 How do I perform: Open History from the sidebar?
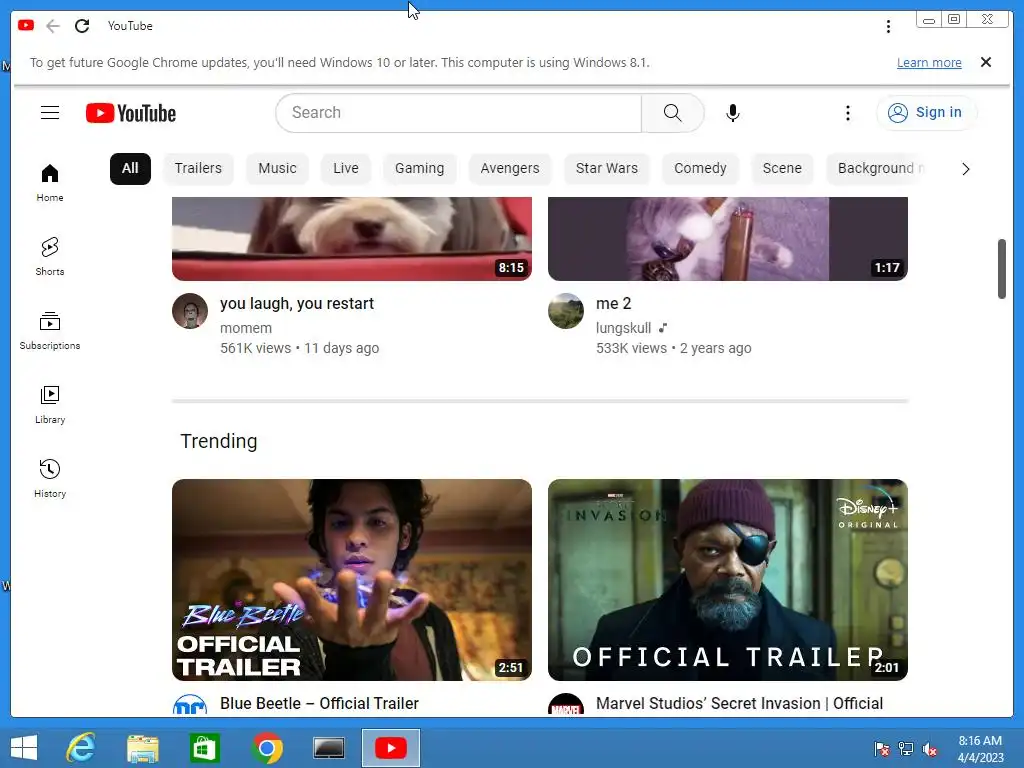pyautogui.click(x=50, y=479)
